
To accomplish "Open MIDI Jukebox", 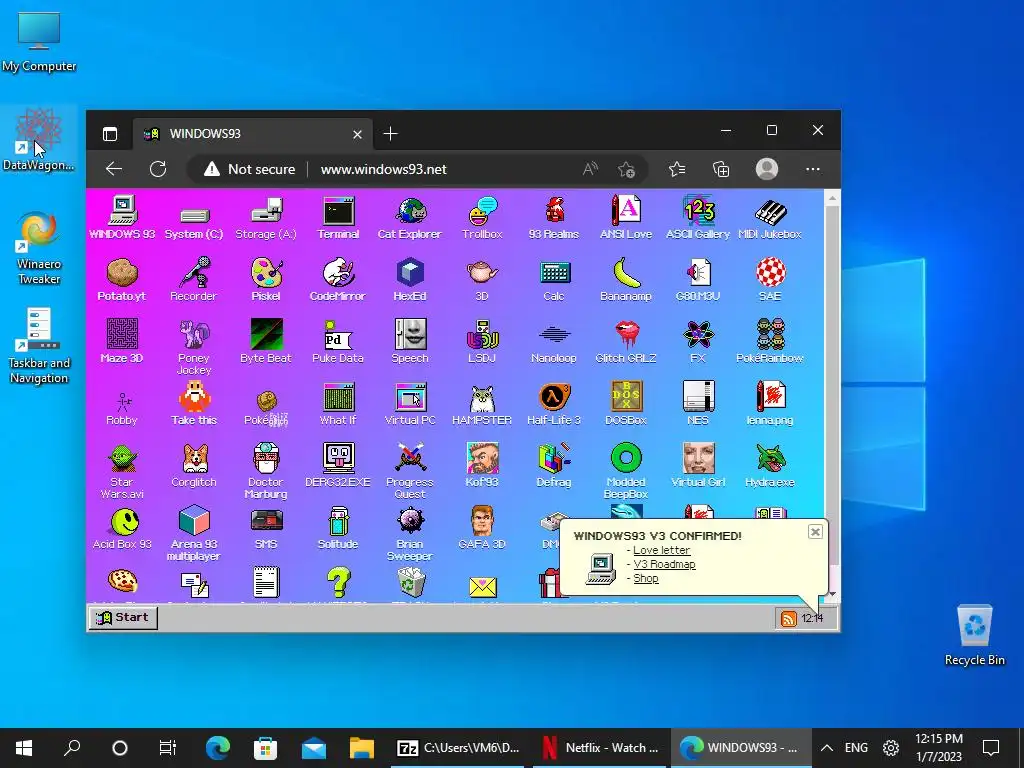I will pos(770,218).
